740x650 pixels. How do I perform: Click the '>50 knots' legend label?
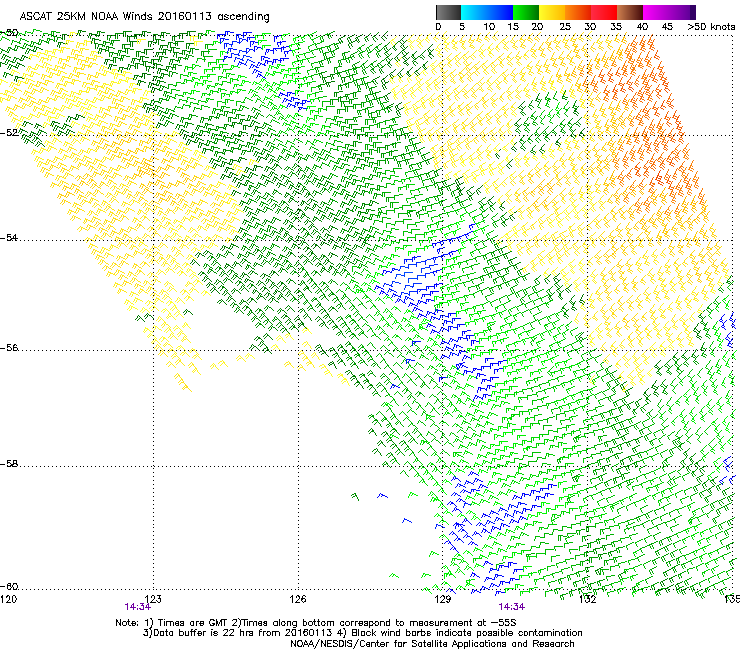tap(711, 27)
